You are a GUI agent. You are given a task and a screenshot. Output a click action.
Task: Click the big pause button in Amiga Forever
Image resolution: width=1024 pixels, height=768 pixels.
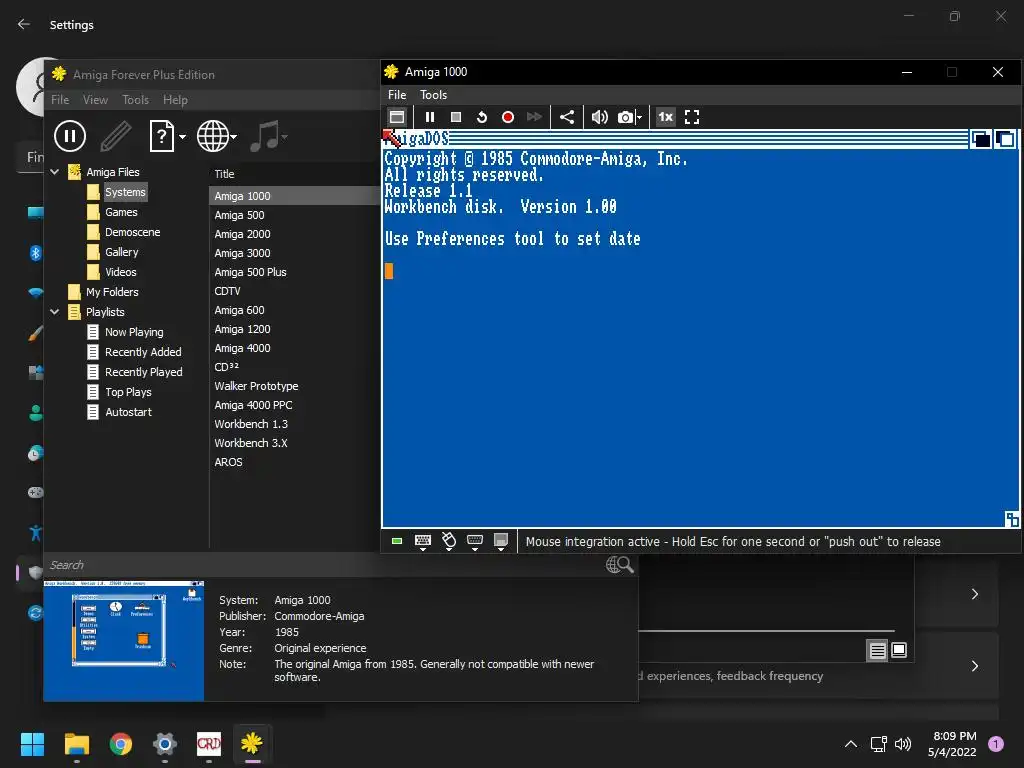70,136
